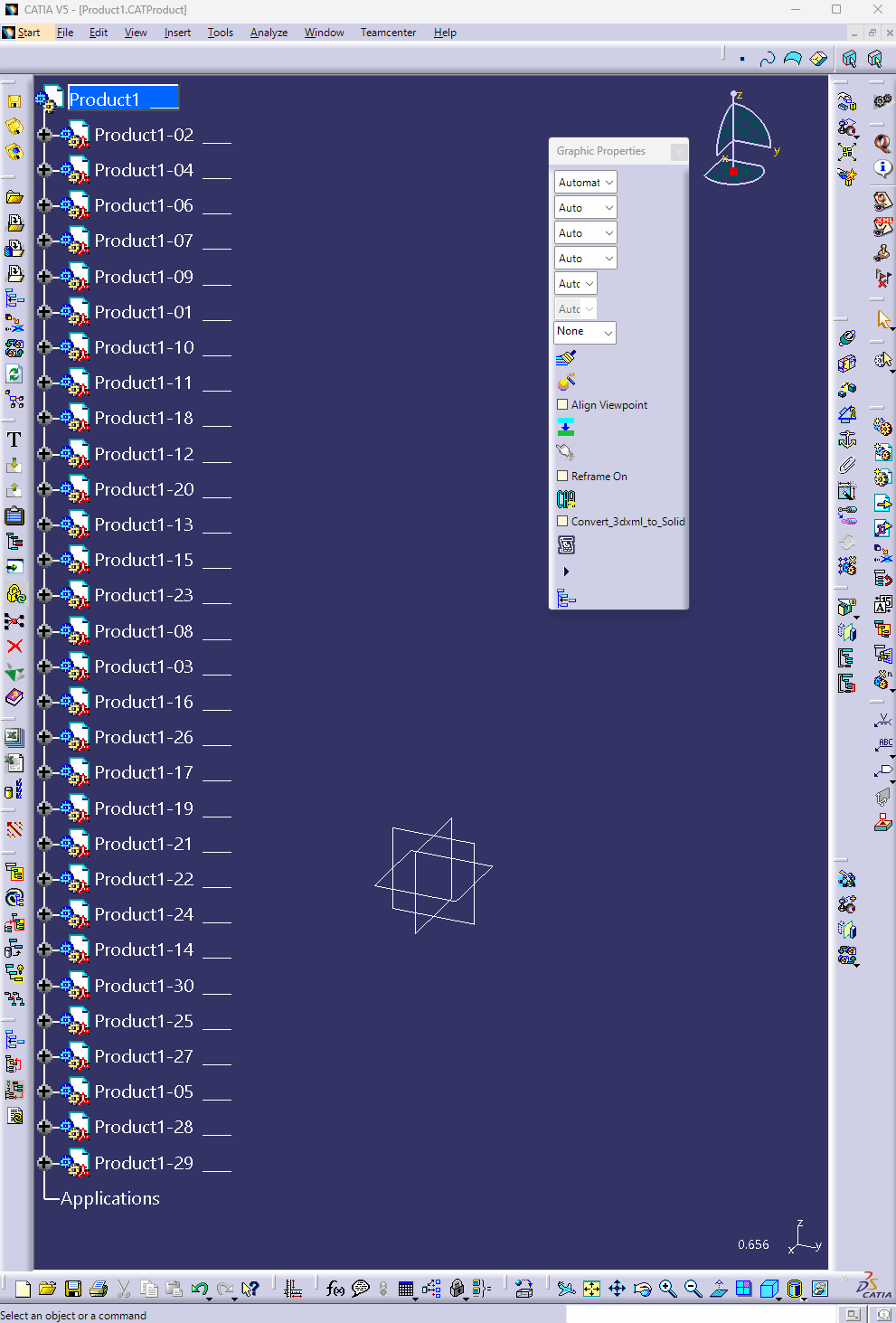896x1323 pixels.
Task: Expand the Product1-30 tree node
Action: pyautogui.click(x=44, y=985)
